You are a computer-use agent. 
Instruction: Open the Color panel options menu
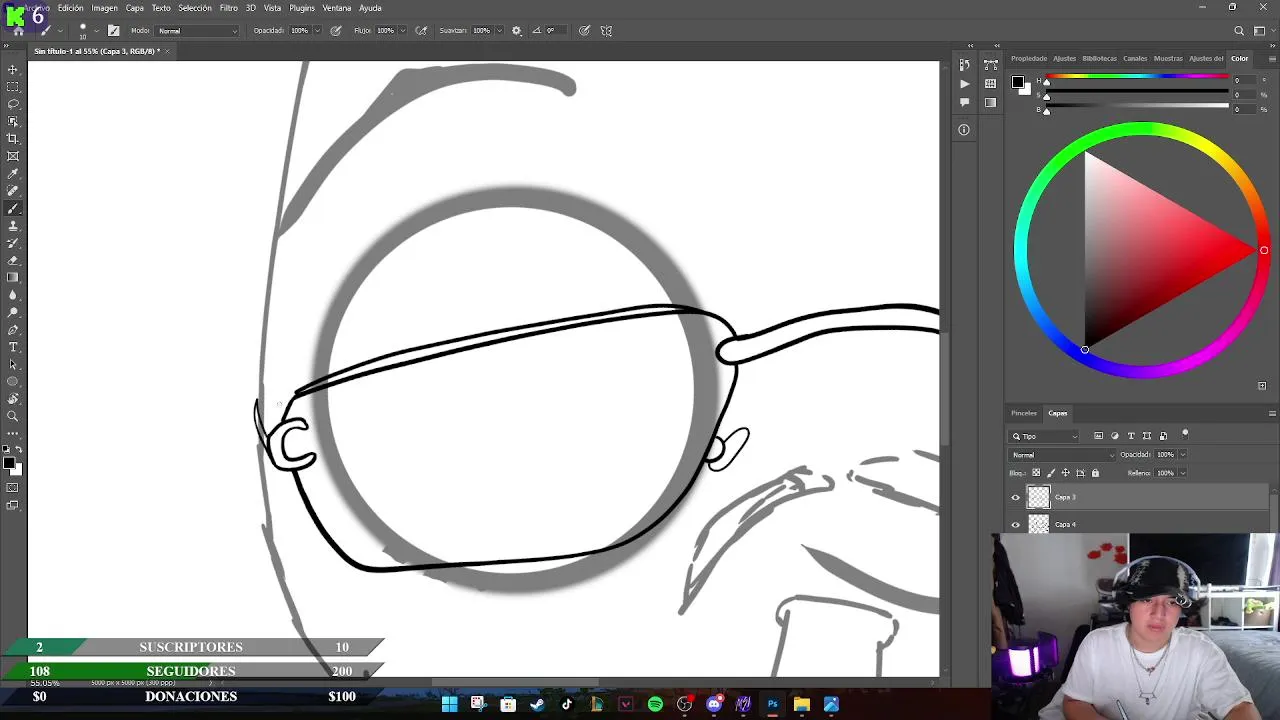coord(1272,58)
